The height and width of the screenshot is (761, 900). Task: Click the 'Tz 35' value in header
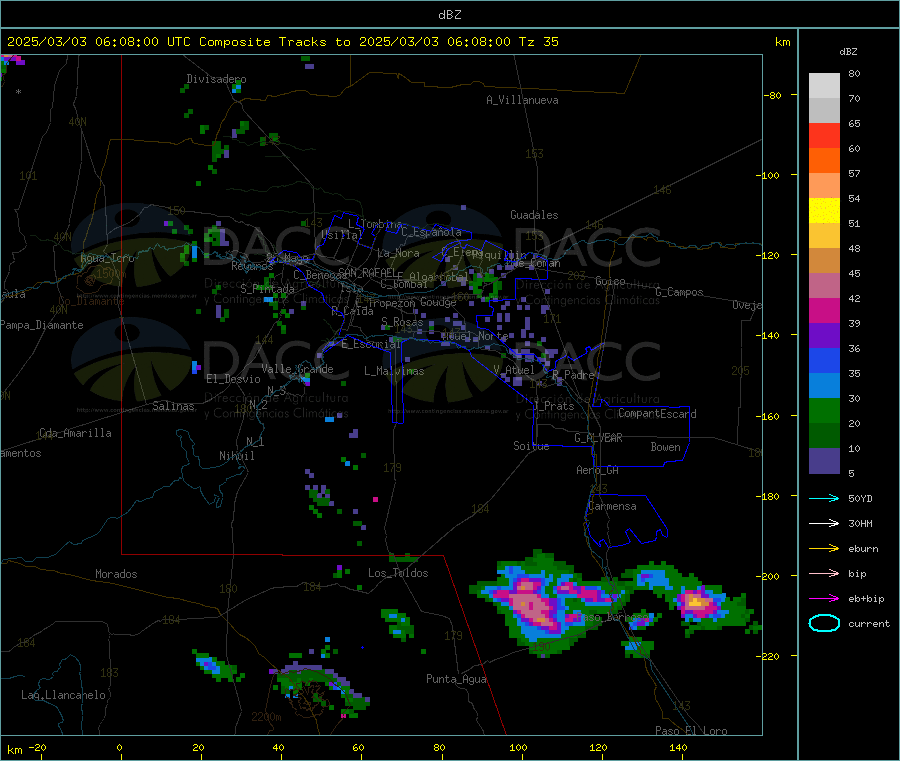pos(538,42)
